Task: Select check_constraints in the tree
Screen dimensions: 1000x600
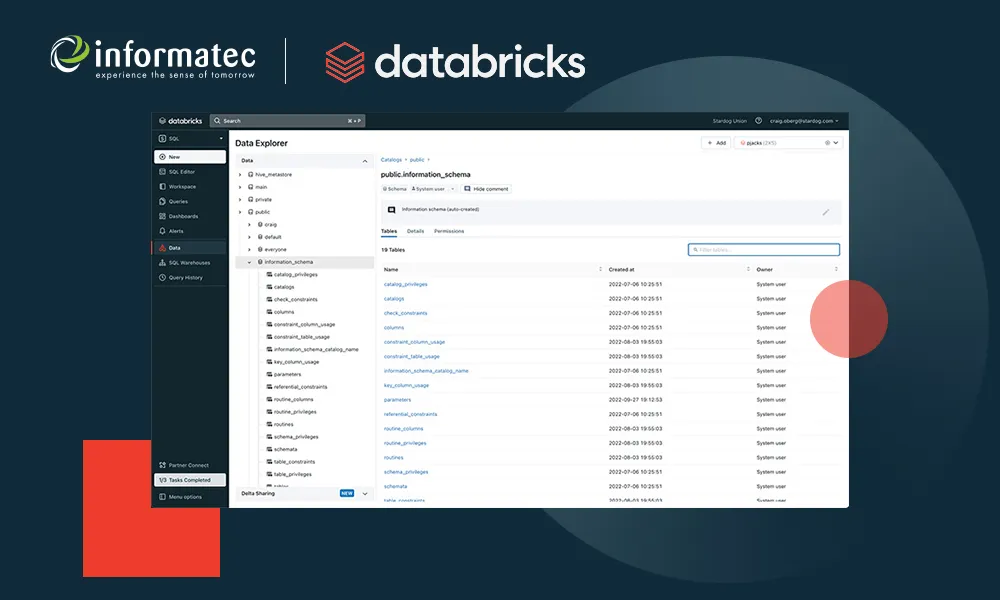Action: coord(291,299)
